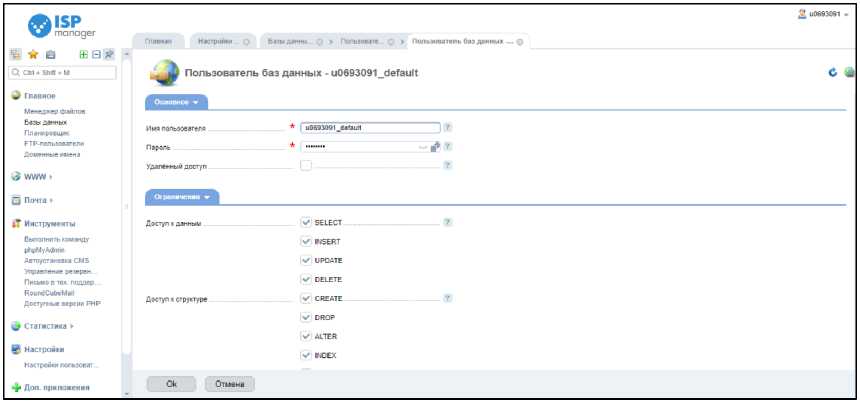Viewport: 860px width, 403px height.
Task: Switch to the Базы данных tab
Action: (x=290, y=42)
